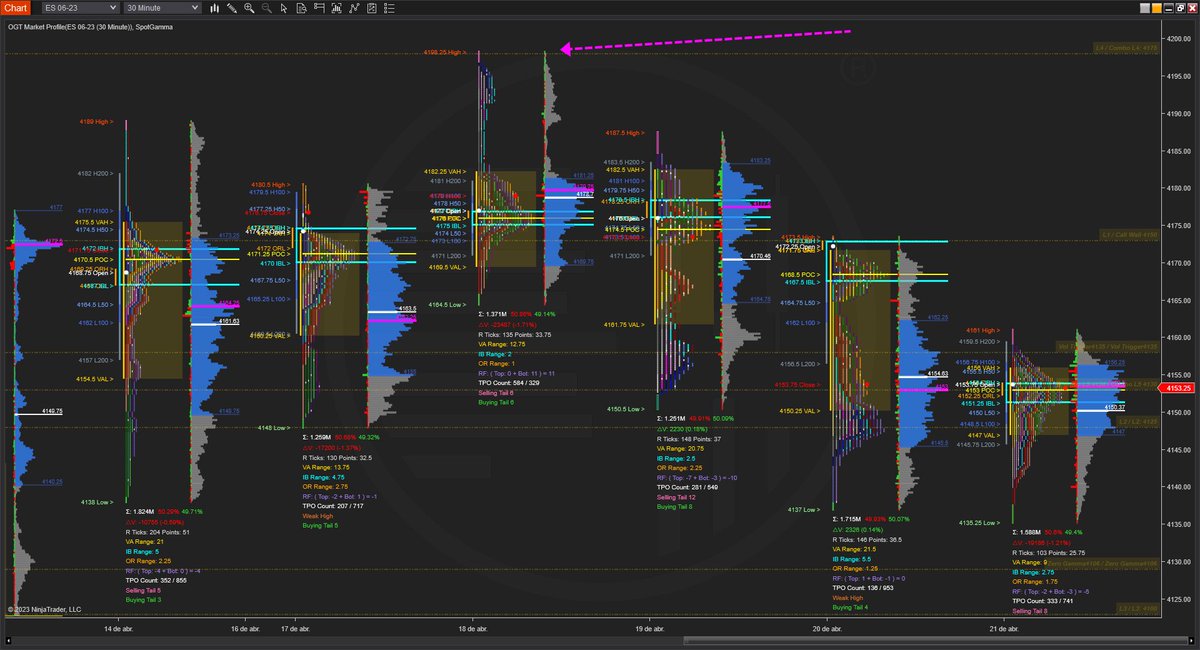
Task: Click the OGT Market Profile indicator label
Action: (90, 26)
